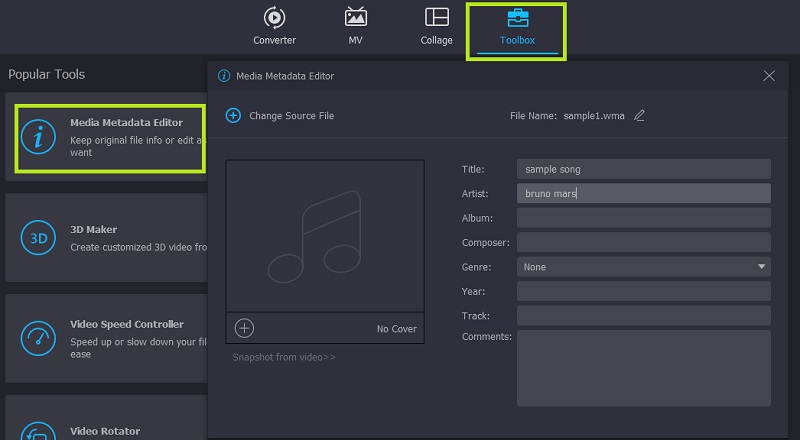Image resolution: width=800 pixels, height=440 pixels.
Task: Select the Toolbox tab
Action: point(517,27)
